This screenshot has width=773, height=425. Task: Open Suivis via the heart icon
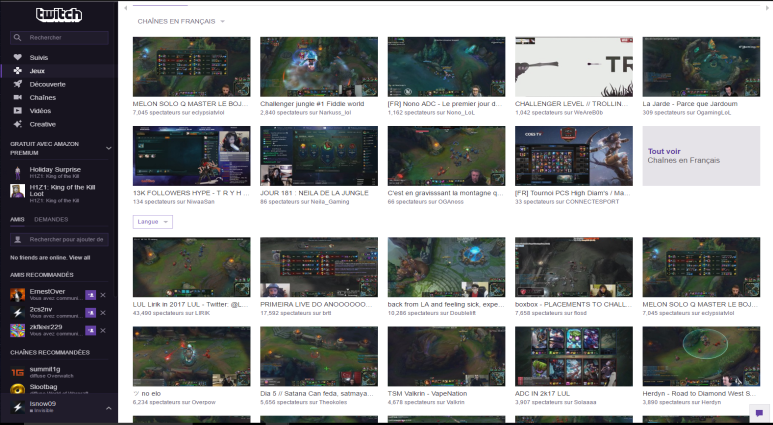pos(17,57)
